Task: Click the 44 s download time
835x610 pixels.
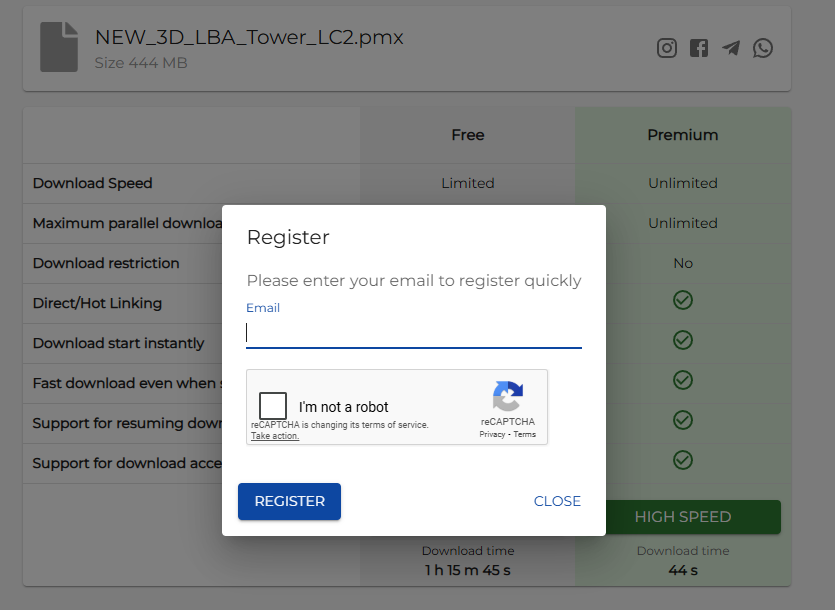Action: 683,570
